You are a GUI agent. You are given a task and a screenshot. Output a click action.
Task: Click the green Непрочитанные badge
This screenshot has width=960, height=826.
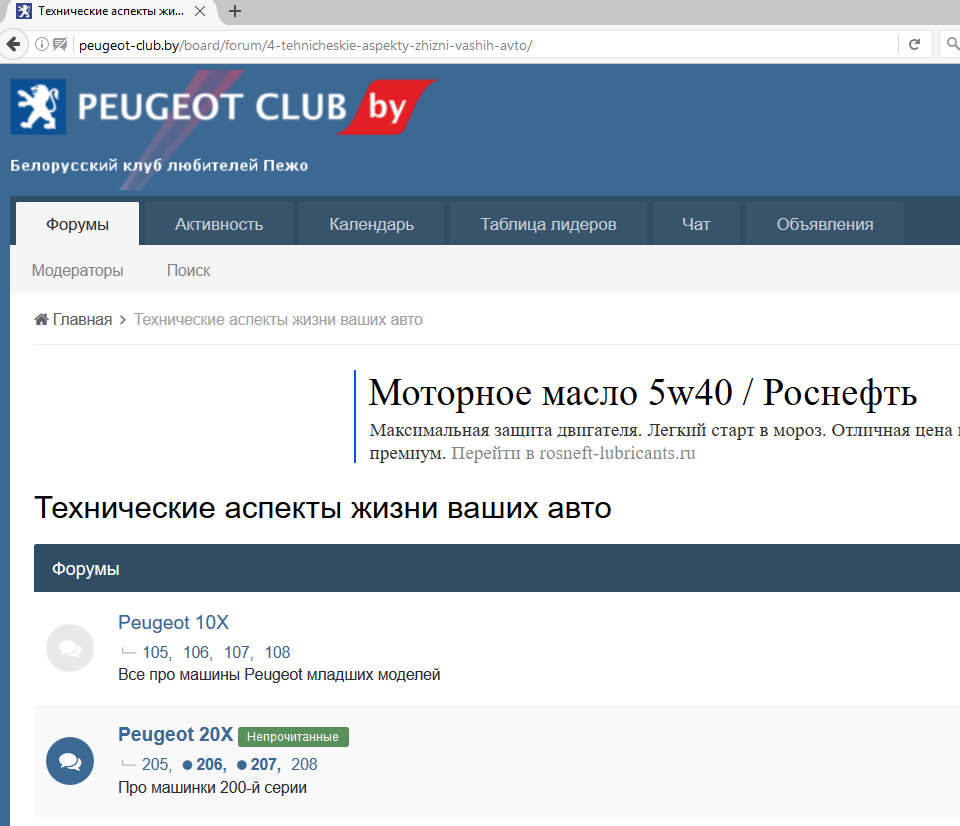[291, 736]
